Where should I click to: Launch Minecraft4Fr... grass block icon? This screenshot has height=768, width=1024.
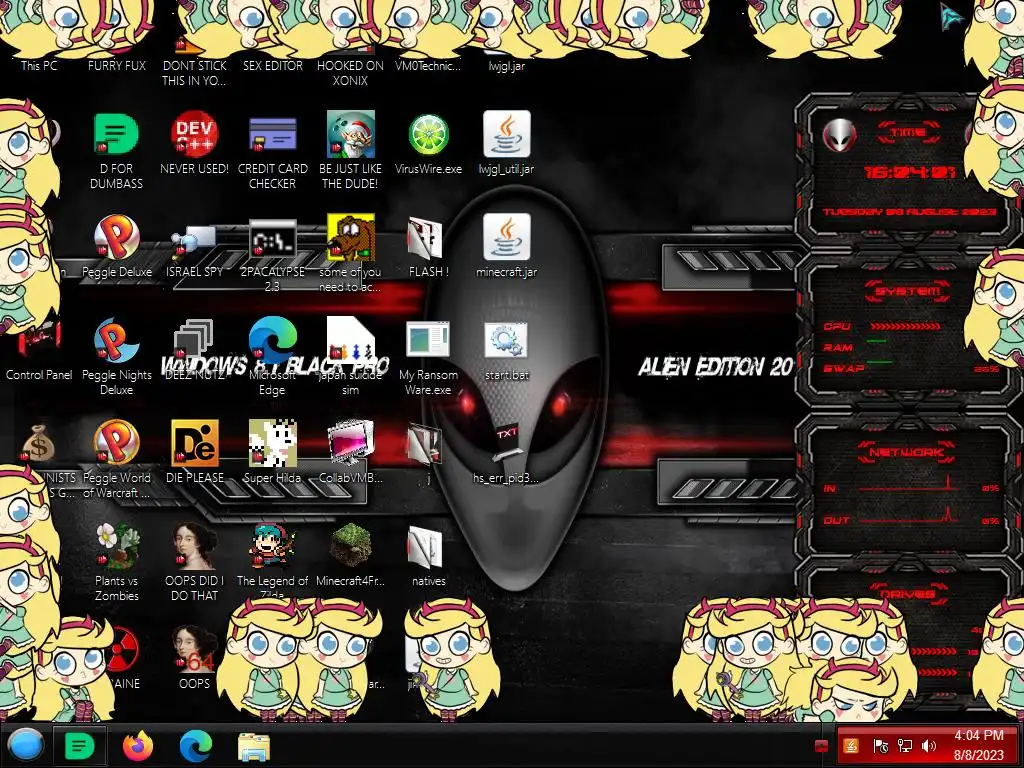coord(351,545)
